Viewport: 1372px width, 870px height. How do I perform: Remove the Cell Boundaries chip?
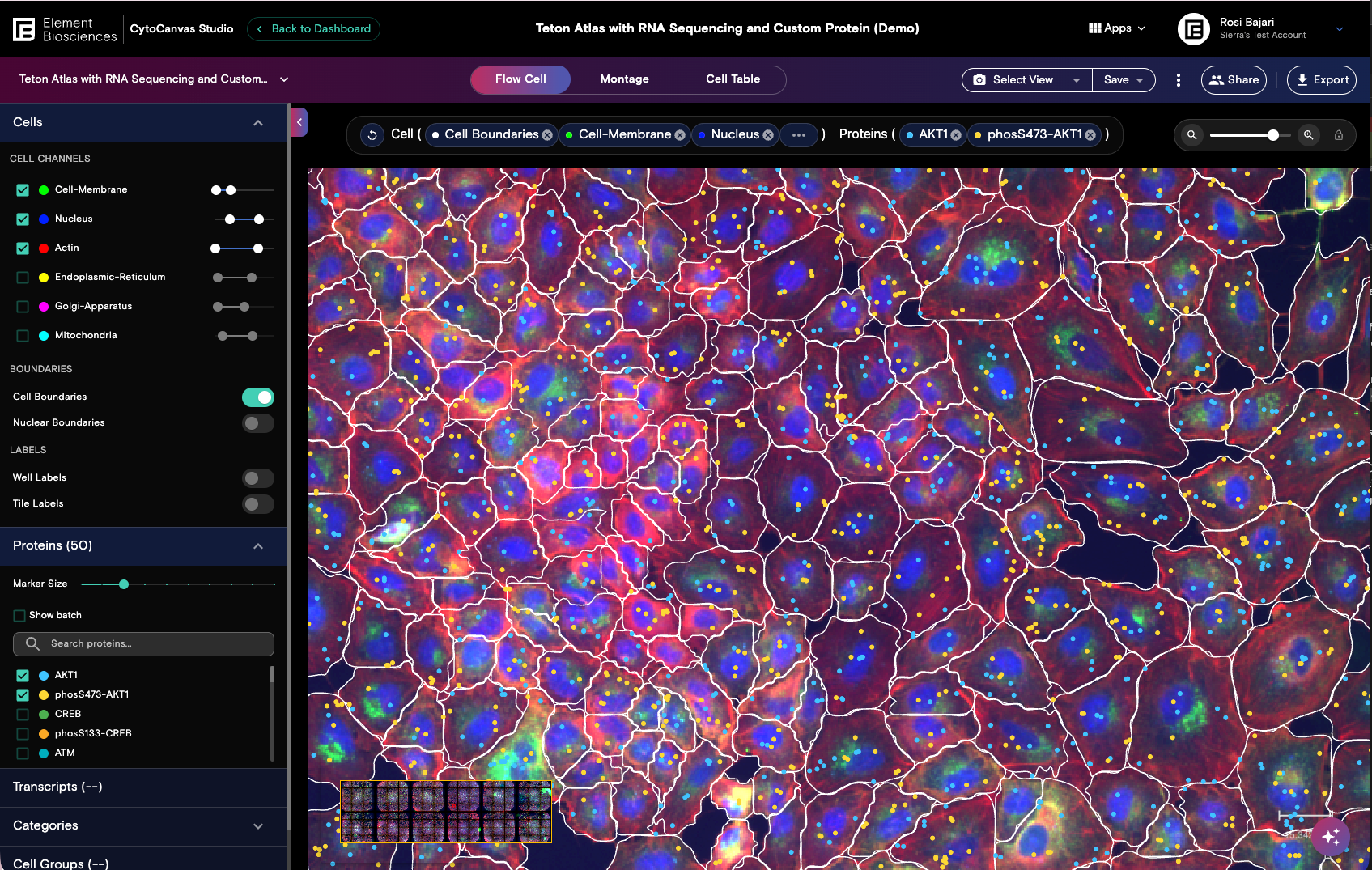[x=548, y=135]
